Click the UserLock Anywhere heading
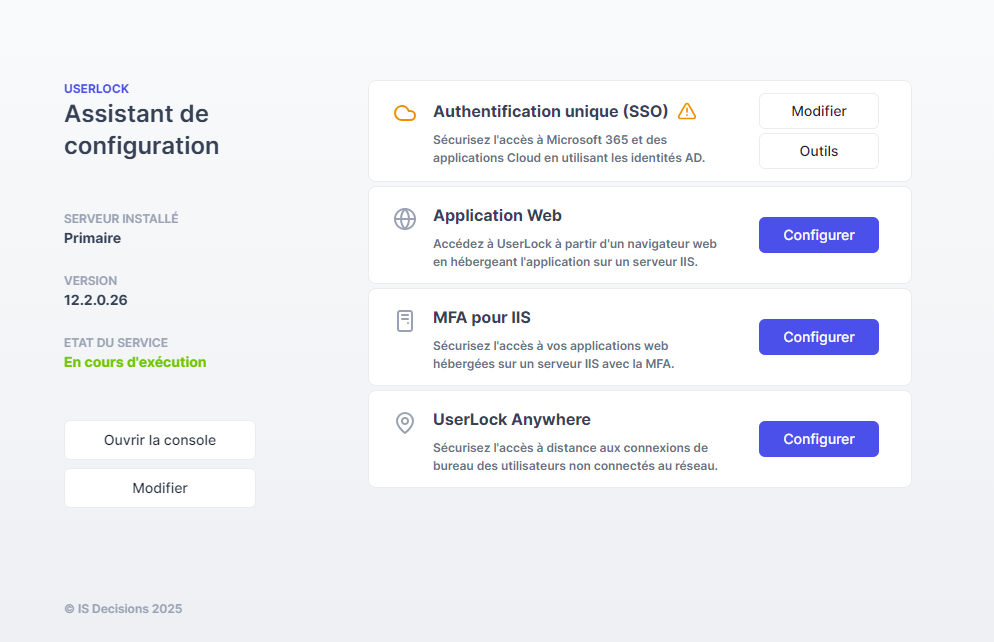The height and width of the screenshot is (642, 994). (512, 419)
